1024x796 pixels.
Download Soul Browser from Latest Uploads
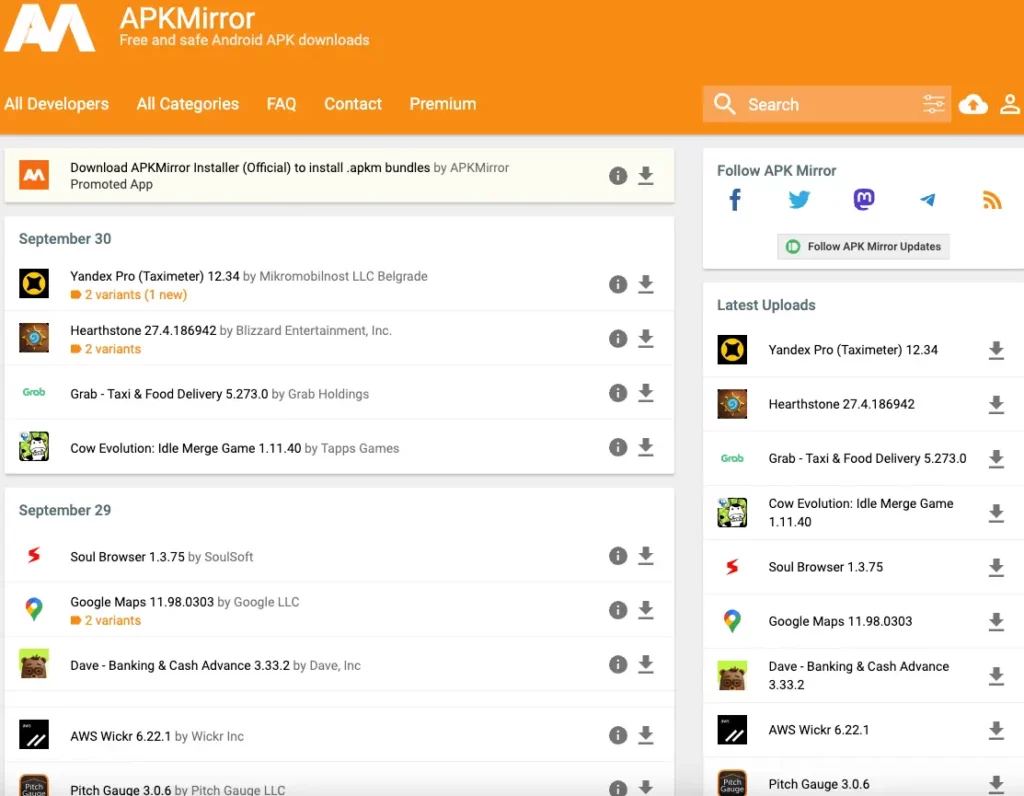pyautogui.click(x=996, y=567)
